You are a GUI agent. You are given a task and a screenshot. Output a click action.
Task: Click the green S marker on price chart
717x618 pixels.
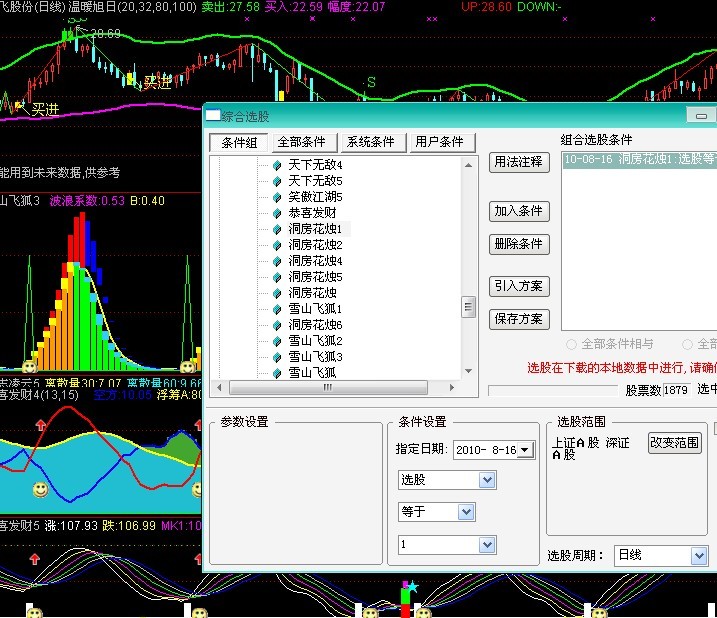click(371, 82)
